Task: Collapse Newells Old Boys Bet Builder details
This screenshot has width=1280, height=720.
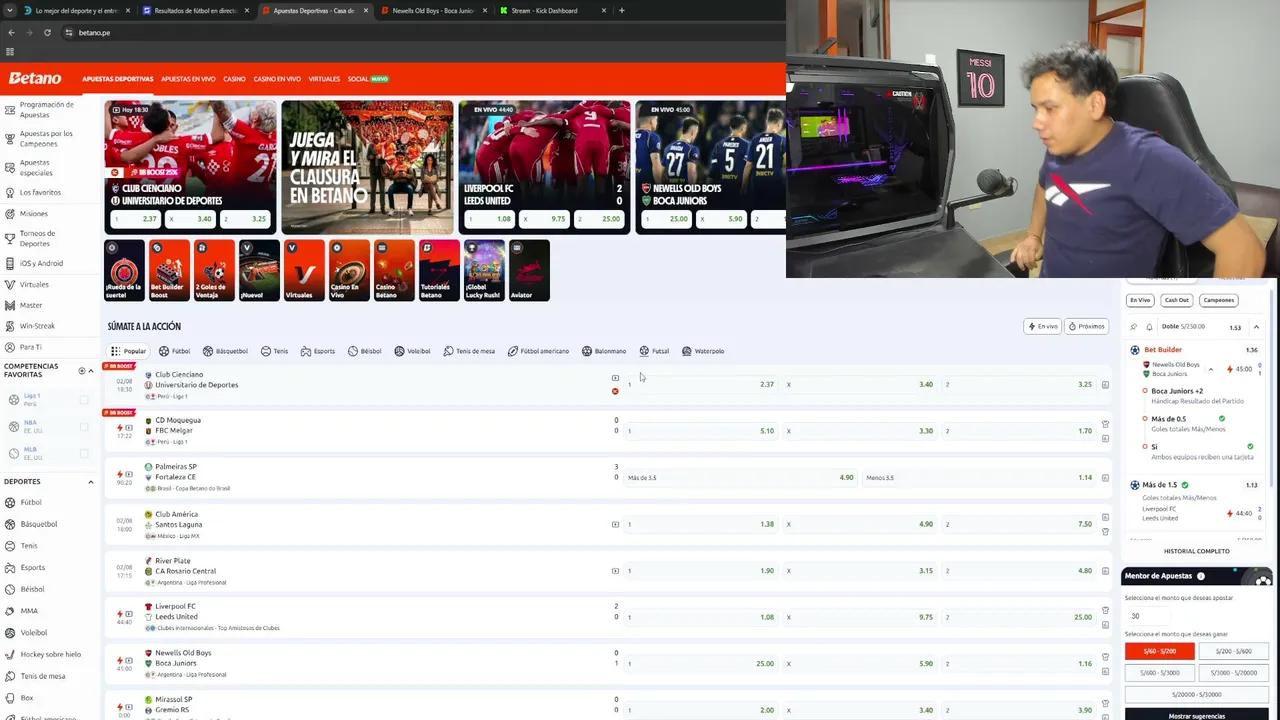Action: 1211,369
